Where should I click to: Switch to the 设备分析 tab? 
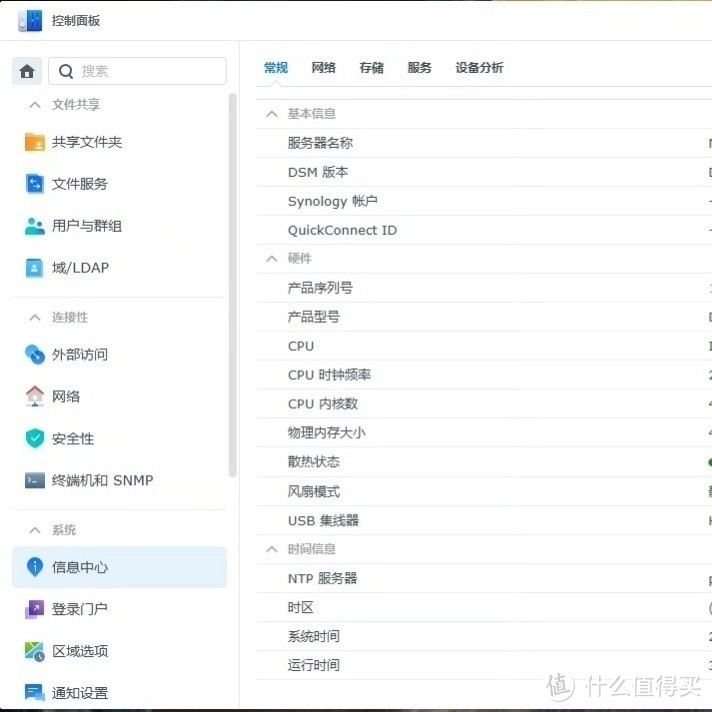[479, 68]
